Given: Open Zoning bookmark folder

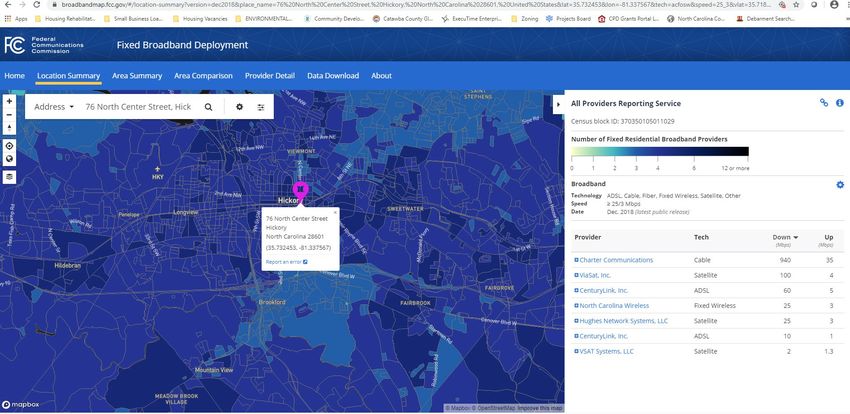Looking at the screenshot, I should pyautogui.click(x=525, y=18).
